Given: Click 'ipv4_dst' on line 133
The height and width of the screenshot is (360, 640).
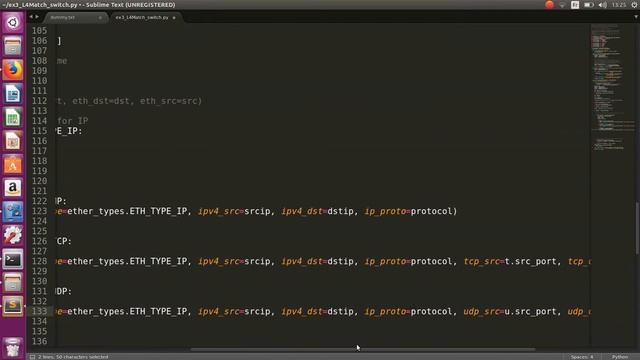Looking at the screenshot, I should 302,311.
